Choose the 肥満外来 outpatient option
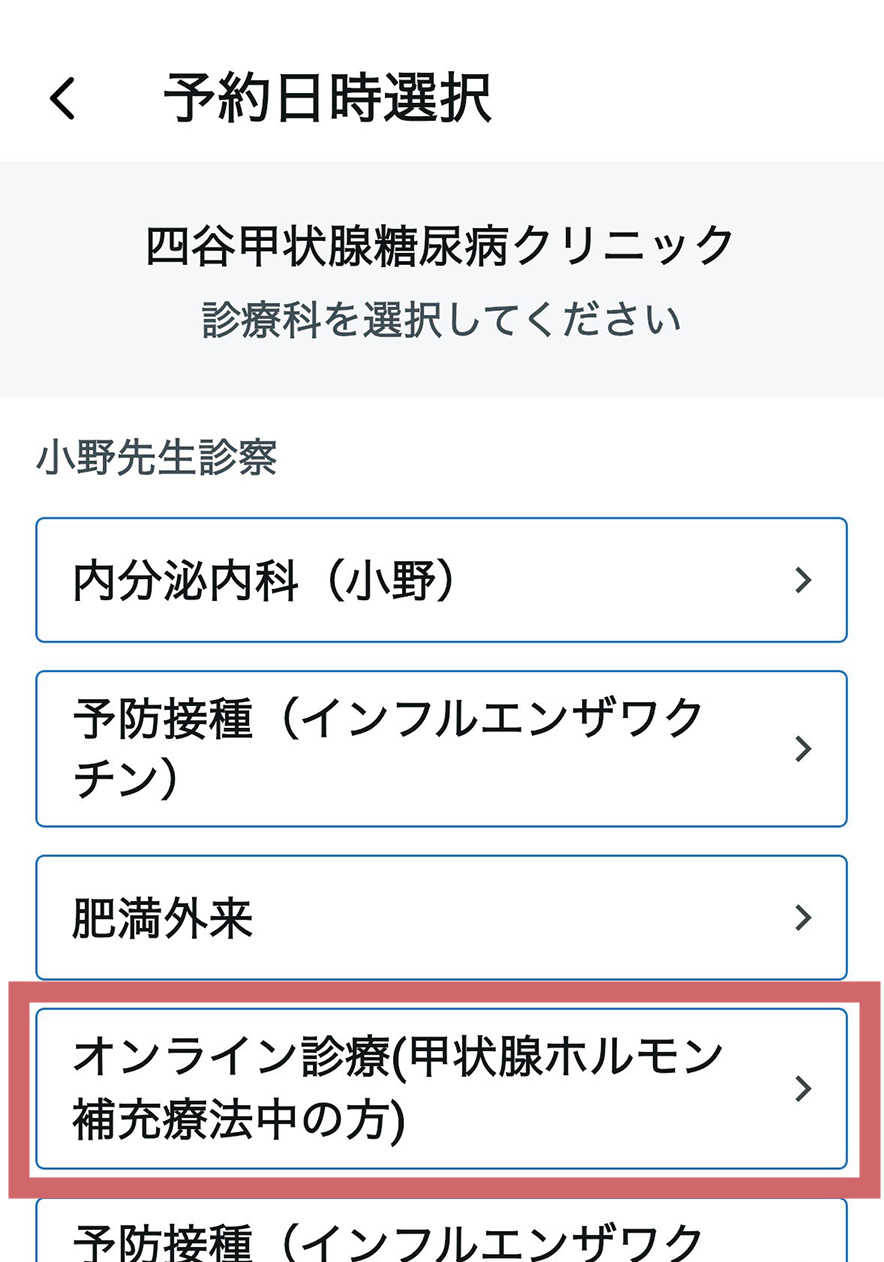This screenshot has width=884, height=1262. click(440, 918)
